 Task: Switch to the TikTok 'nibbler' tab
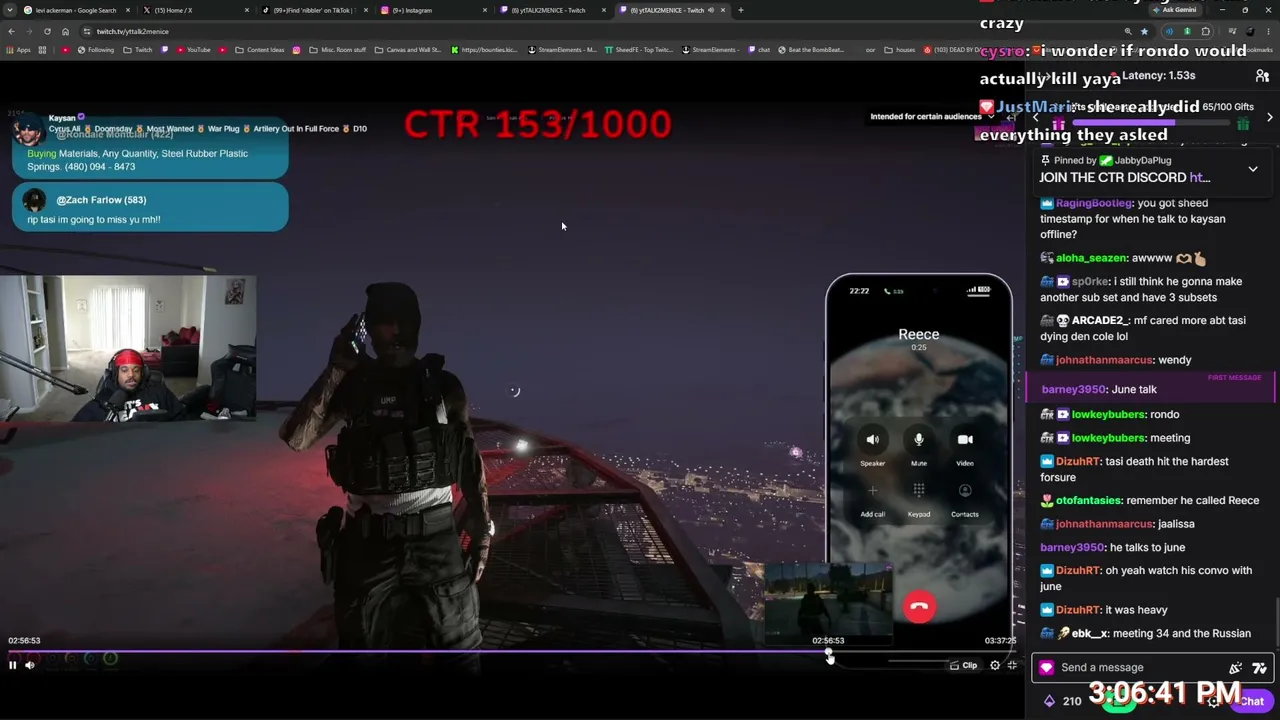[314, 10]
